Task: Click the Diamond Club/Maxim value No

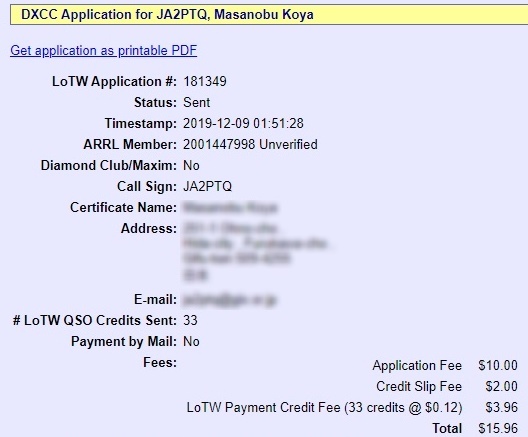Action: [x=191, y=165]
